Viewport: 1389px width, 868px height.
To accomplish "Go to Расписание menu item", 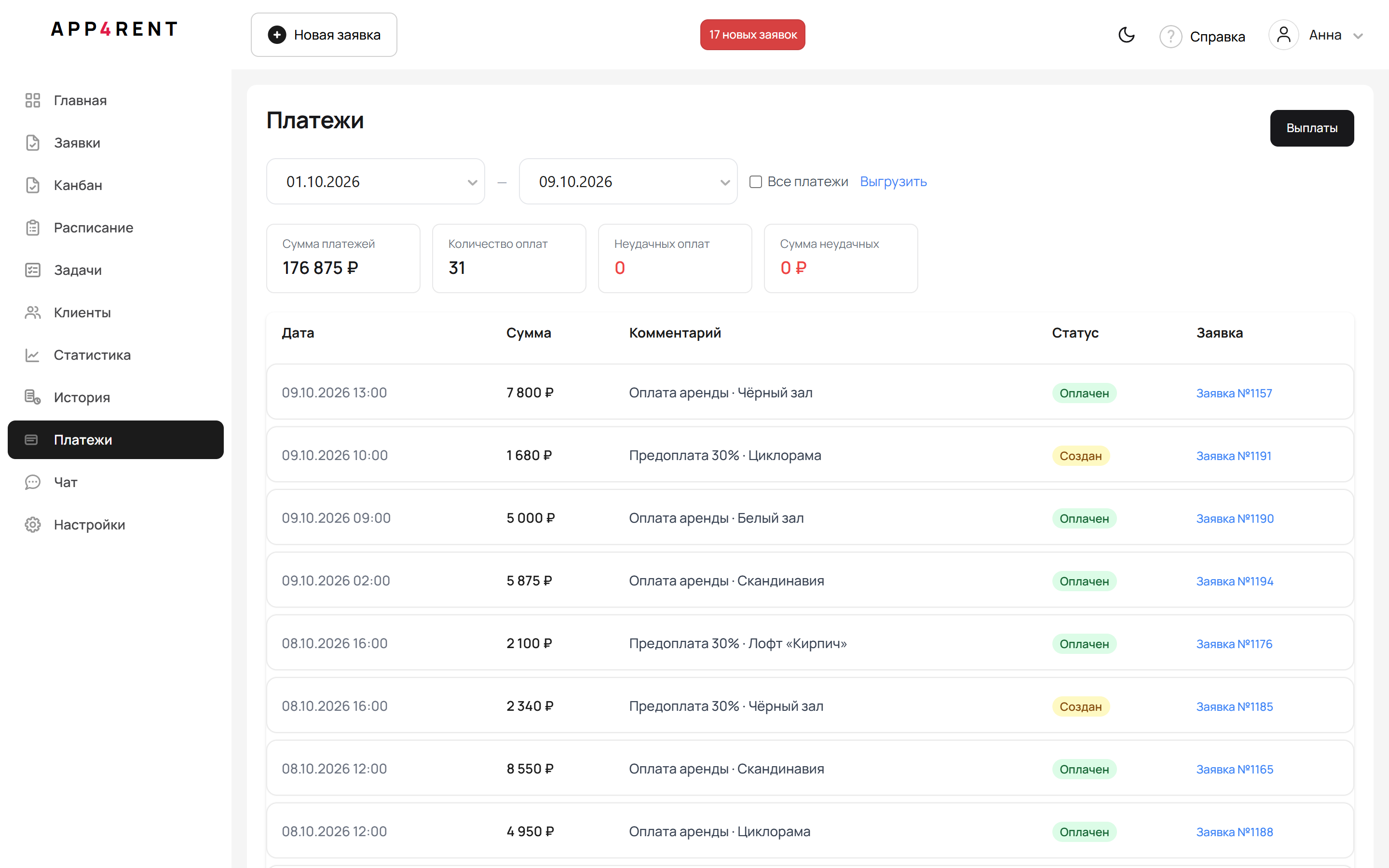I will 115,228.
